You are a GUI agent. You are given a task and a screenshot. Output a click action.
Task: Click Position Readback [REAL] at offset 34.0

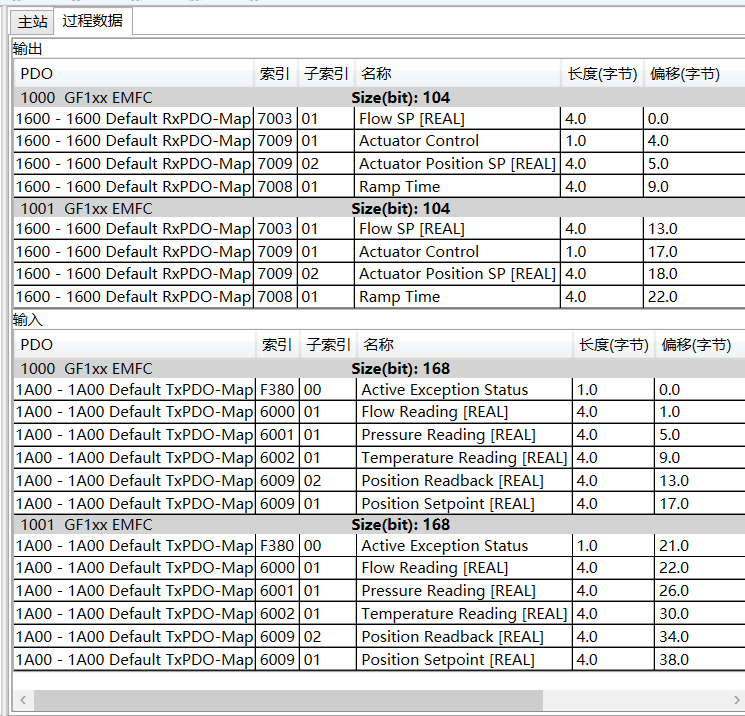(452, 637)
